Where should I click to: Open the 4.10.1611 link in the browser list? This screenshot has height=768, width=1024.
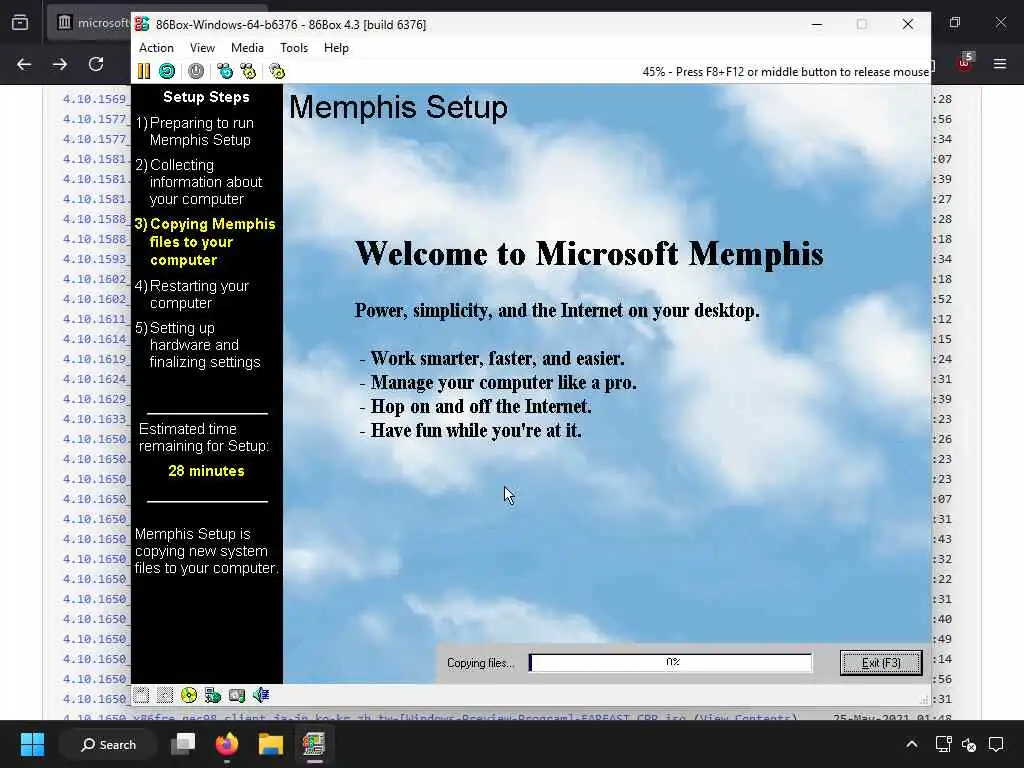(95, 319)
